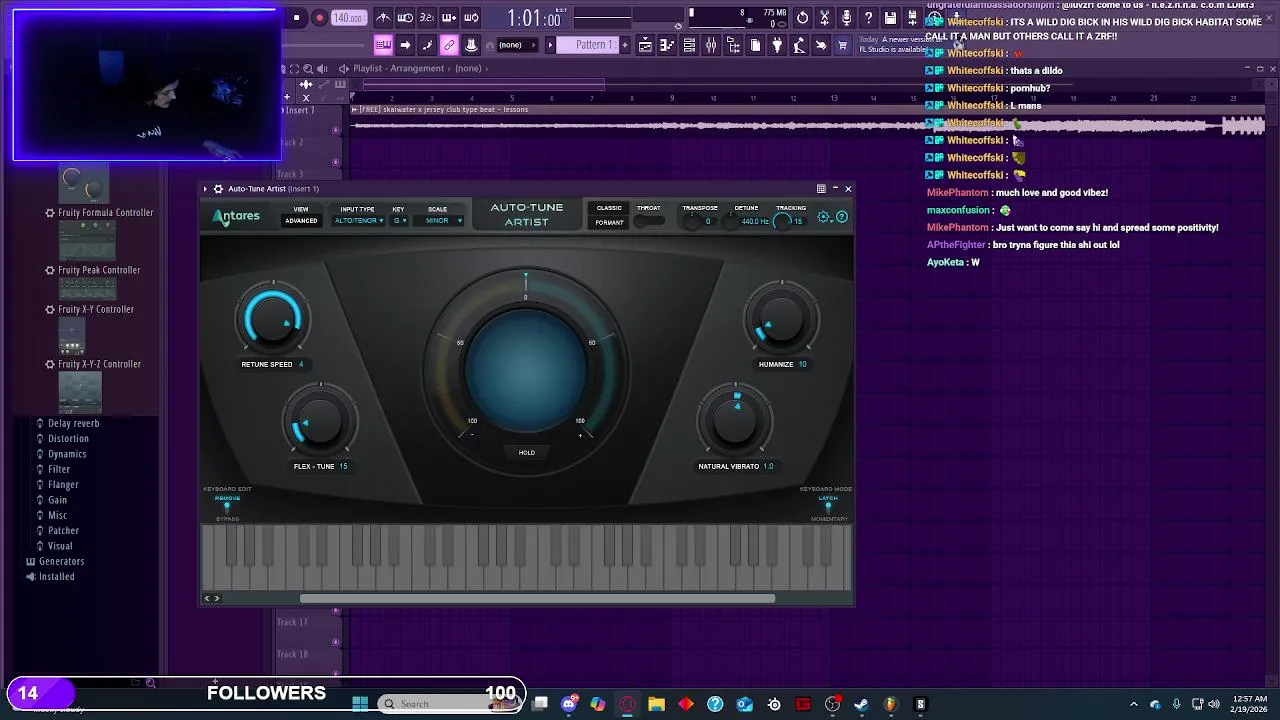Open the Playlist view icon
The height and width of the screenshot is (720, 1280).
pos(646,45)
